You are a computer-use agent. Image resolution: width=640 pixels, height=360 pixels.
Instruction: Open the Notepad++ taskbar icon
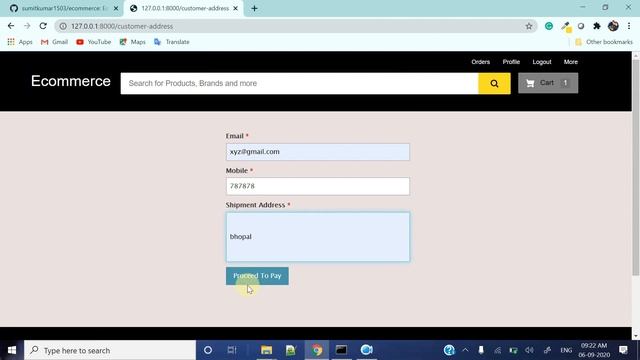coord(291,350)
